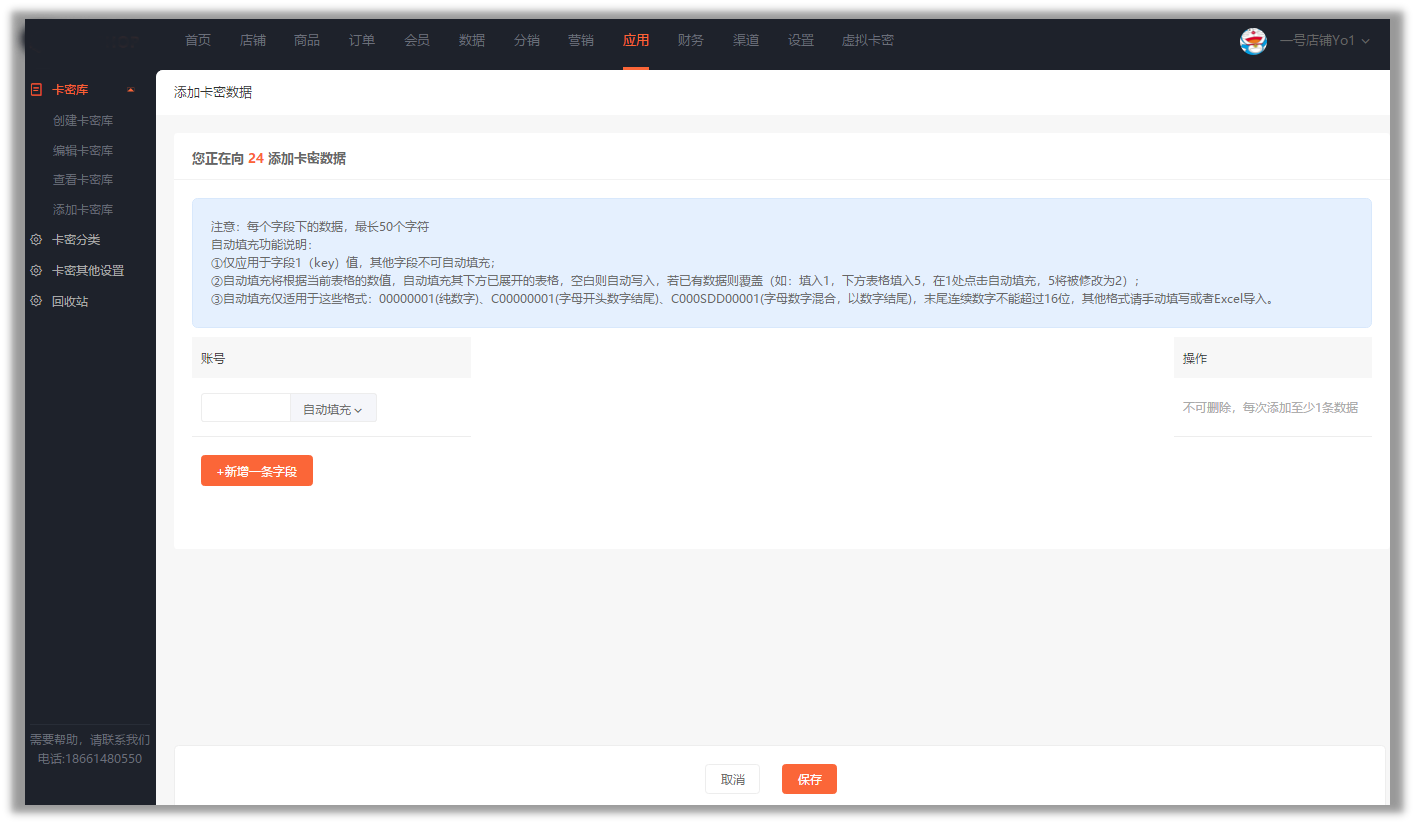The width and height of the screenshot is (1416, 823).
Task: Open the 一号店铺Yo1 account menu
Action: tap(1324, 41)
